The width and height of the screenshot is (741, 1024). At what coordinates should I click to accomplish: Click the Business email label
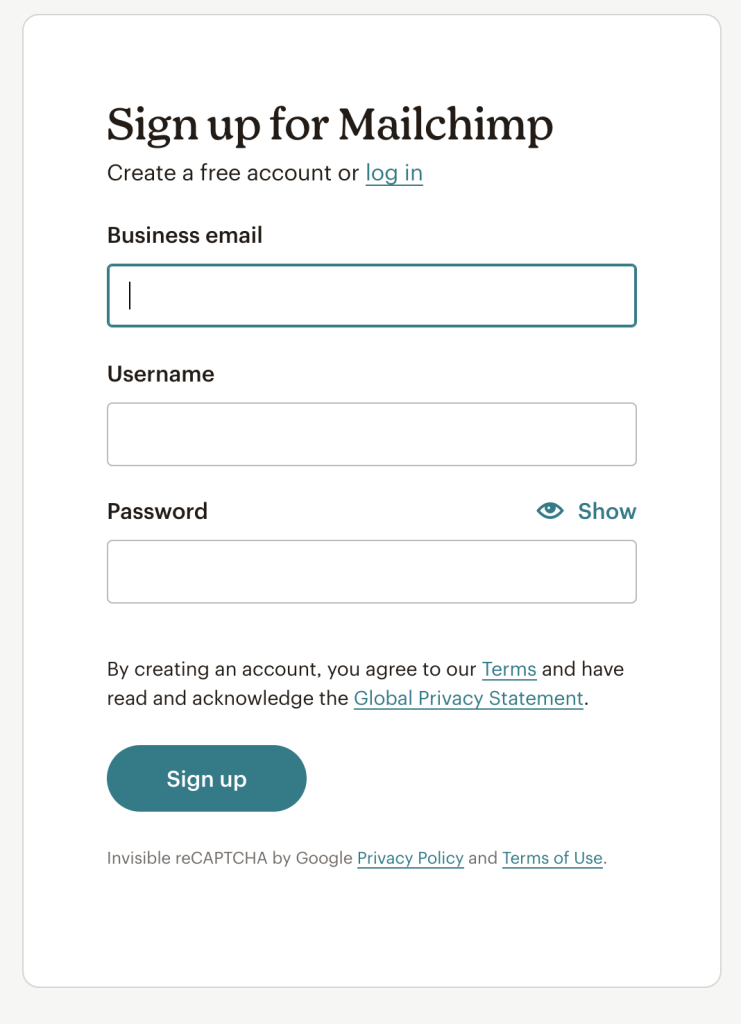[185, 235]
